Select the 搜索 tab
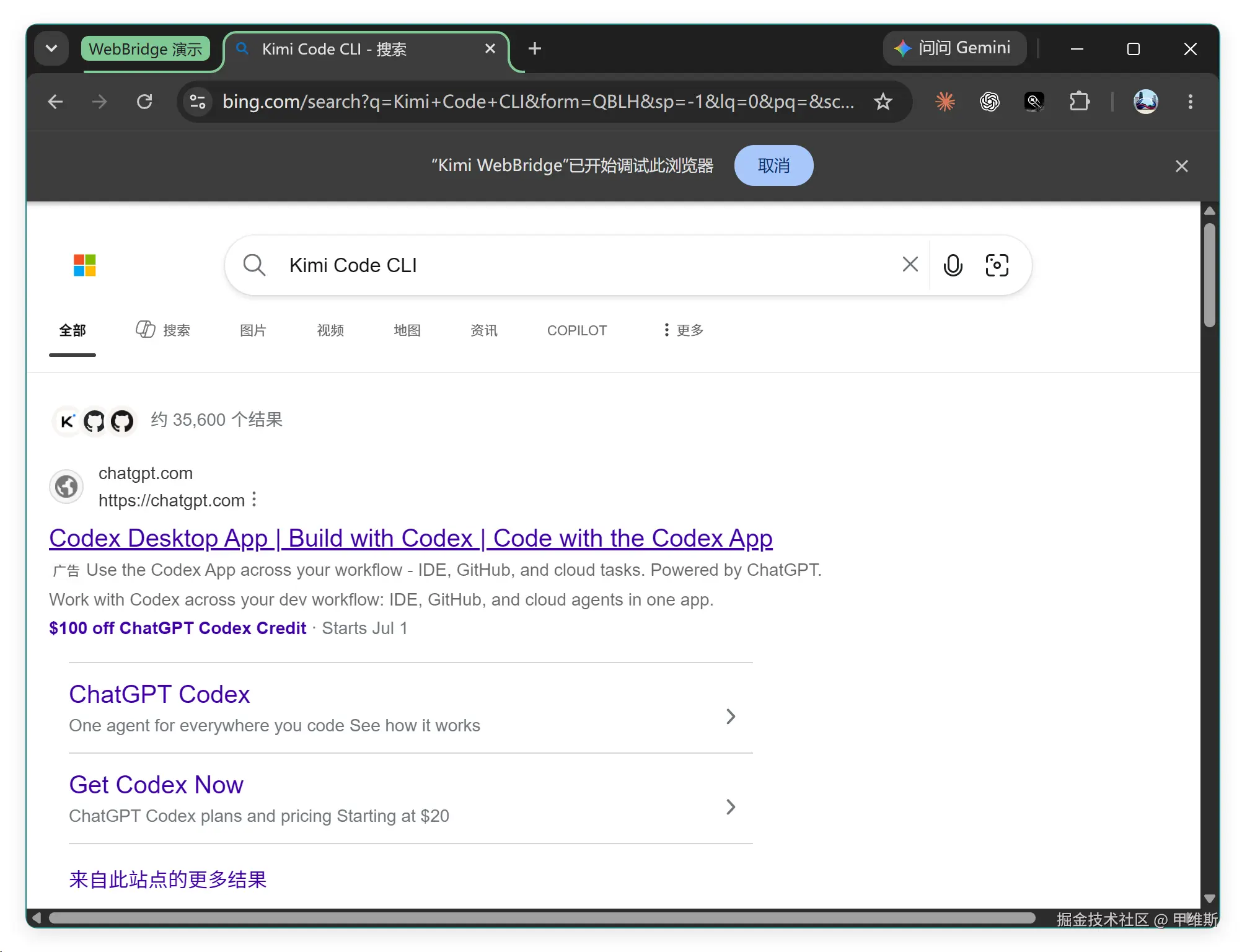 pyautogui.click(x=164, y=330)
